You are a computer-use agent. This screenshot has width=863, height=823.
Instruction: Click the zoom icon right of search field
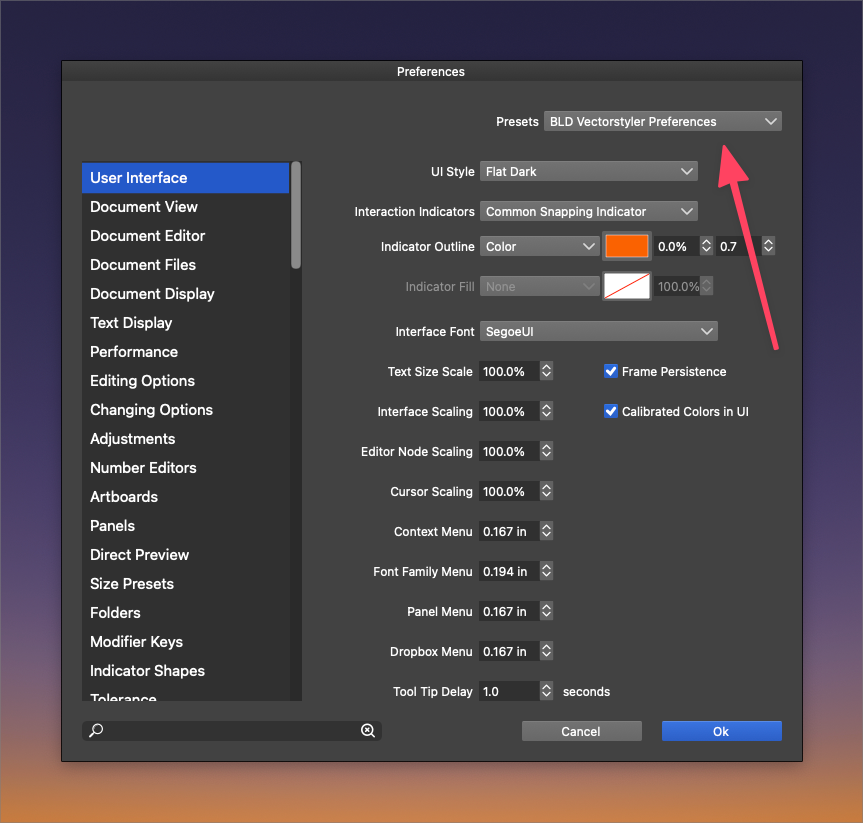tap(368, 731)
